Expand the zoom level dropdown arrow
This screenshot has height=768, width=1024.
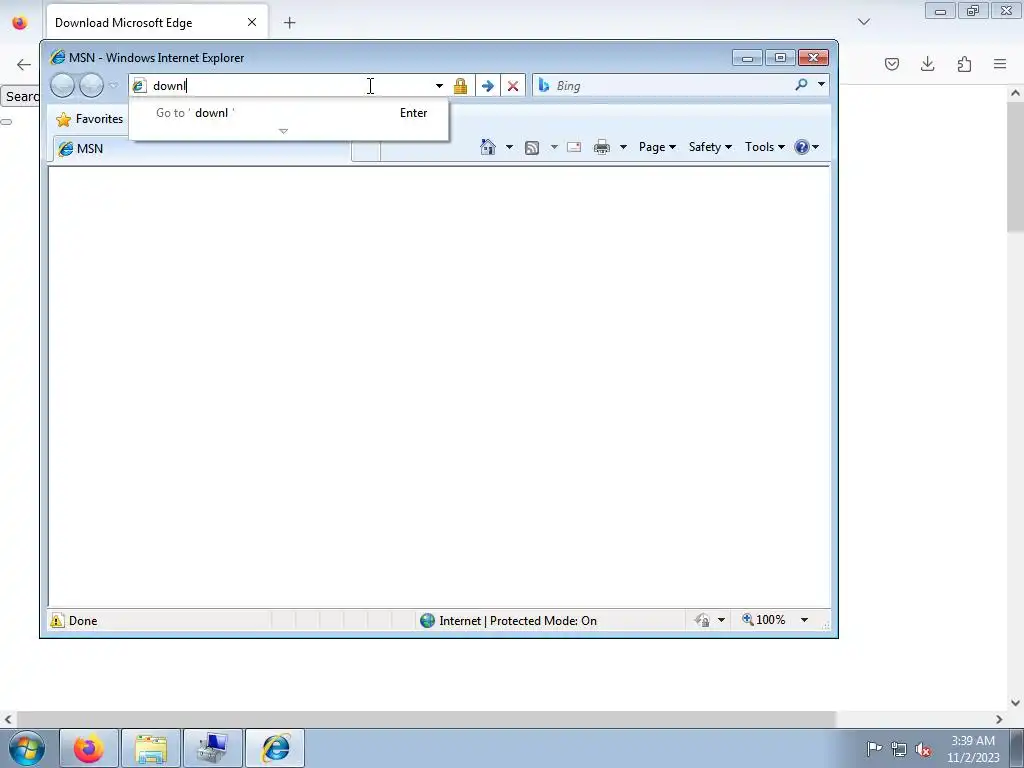(805, 620)
